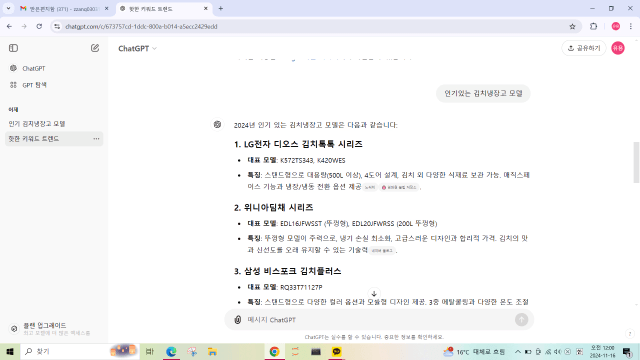
Task: Open a new browser tab
Action: point(221,9)
